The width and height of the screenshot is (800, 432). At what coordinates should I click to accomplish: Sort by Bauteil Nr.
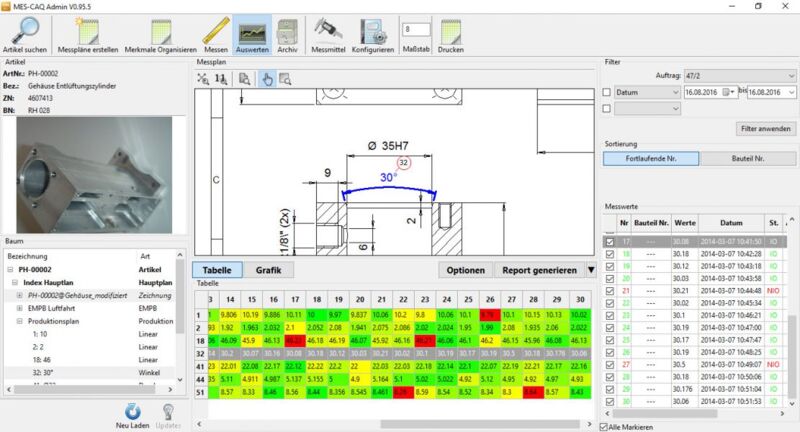tap(748, 159)
